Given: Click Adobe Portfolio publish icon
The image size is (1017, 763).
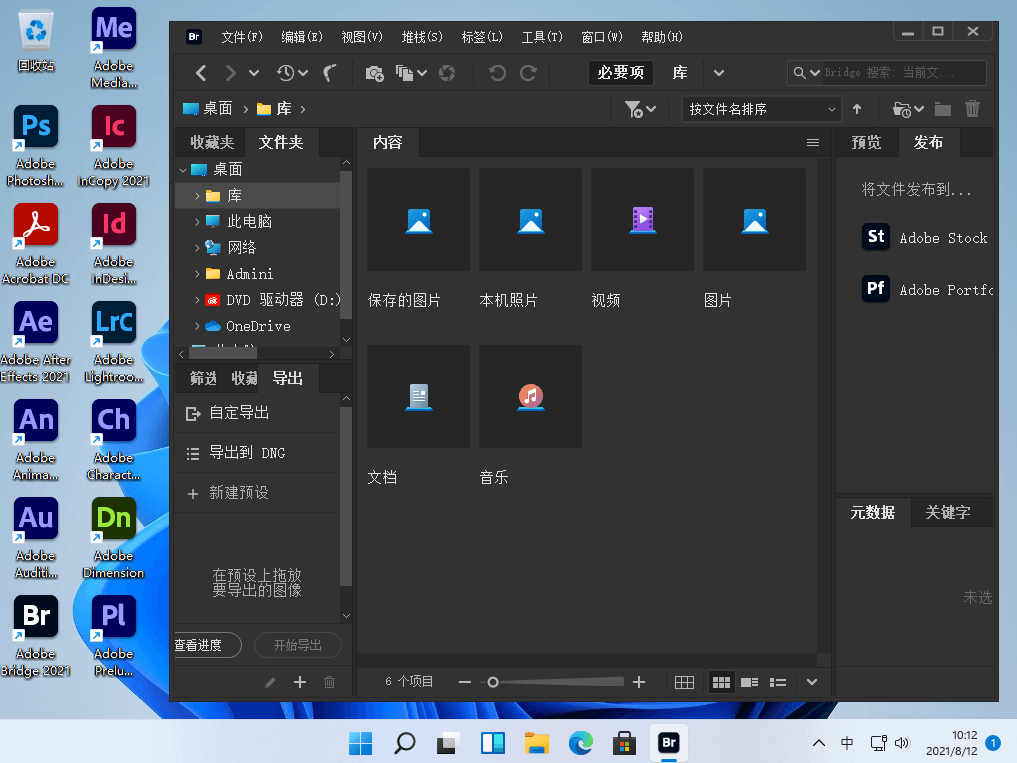Looking at the screenshot, I should point(876,289).
